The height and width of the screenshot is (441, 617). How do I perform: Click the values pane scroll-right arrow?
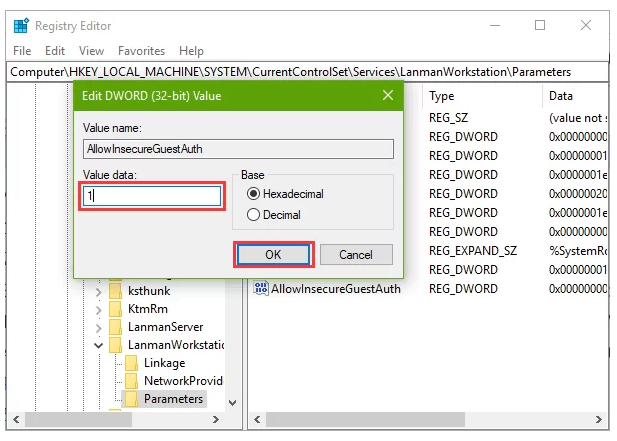pyautogui.click(x=599, y=419)
